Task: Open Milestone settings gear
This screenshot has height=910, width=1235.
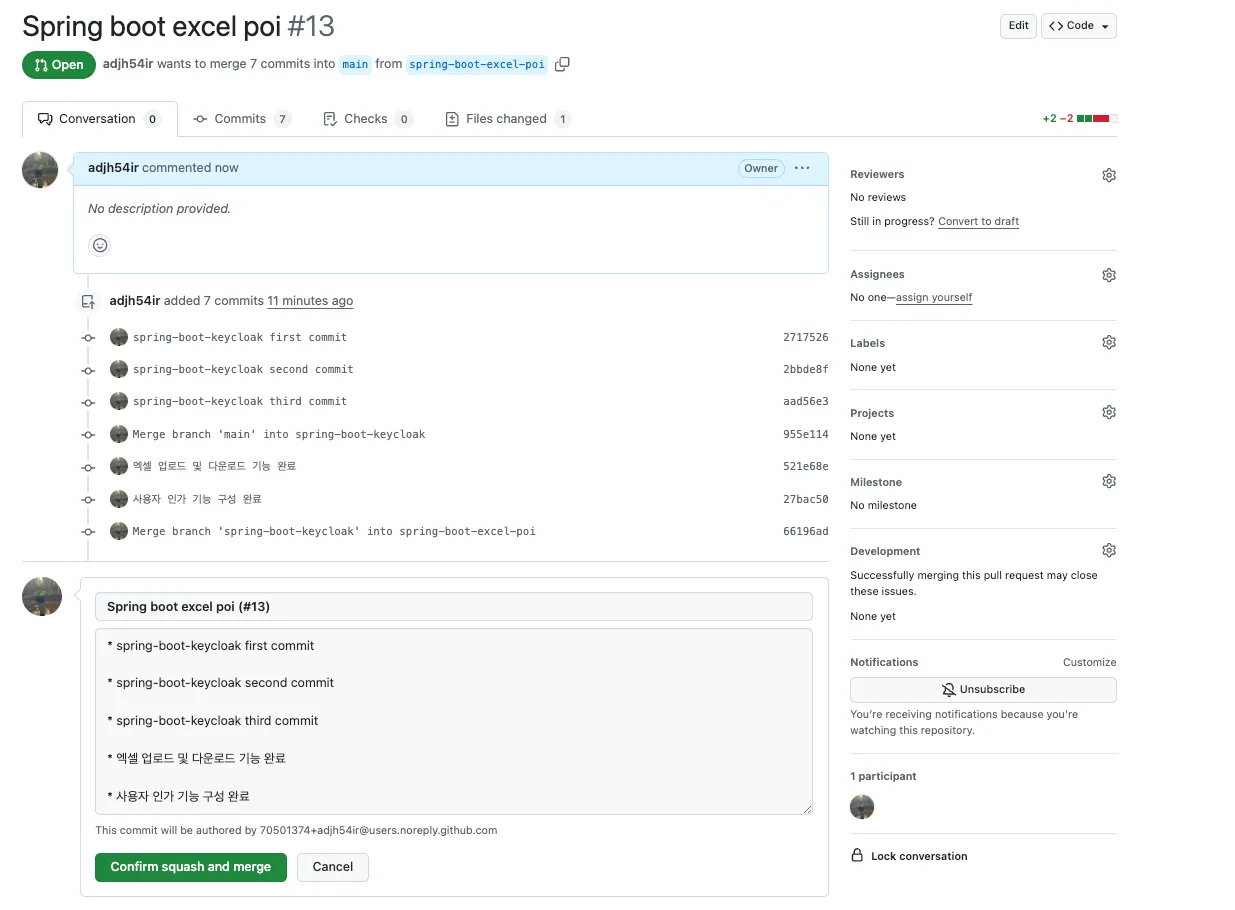Action: (1108, 481)
